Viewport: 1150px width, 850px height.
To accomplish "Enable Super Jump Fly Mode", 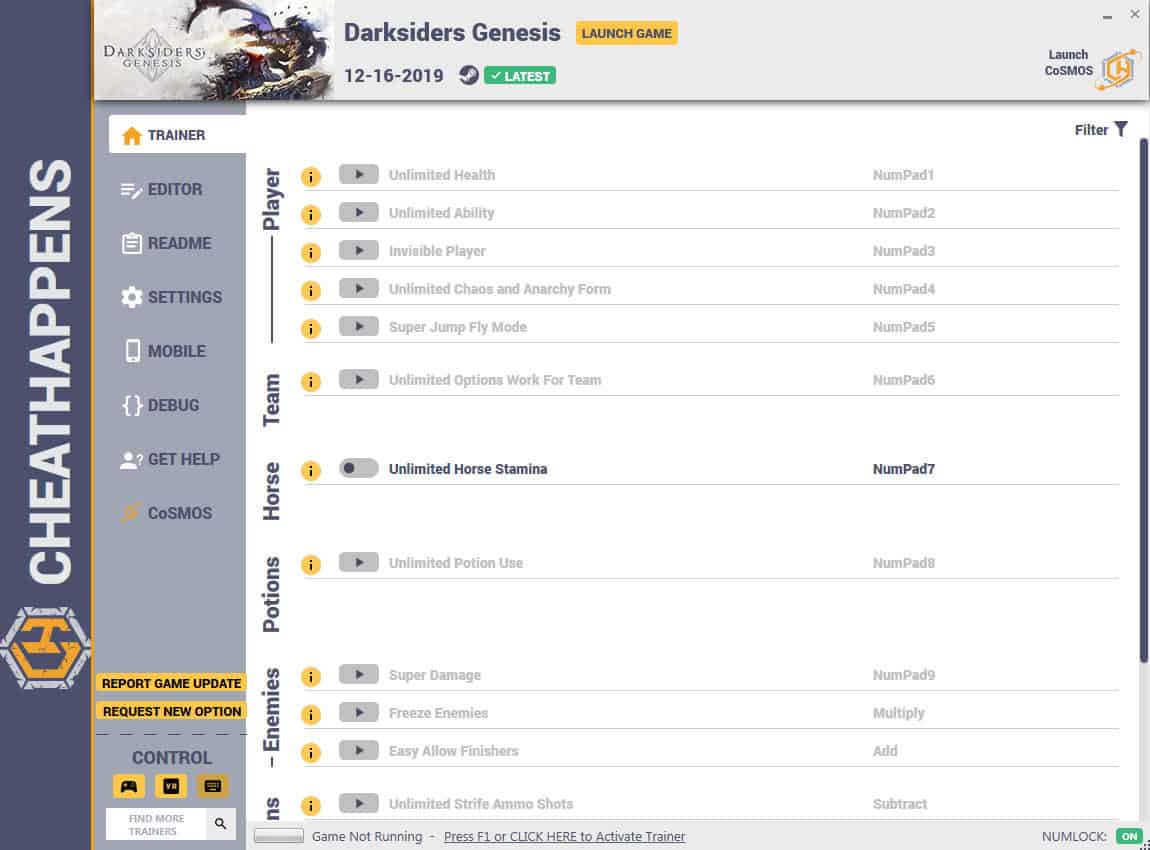I will click(359, 326).
